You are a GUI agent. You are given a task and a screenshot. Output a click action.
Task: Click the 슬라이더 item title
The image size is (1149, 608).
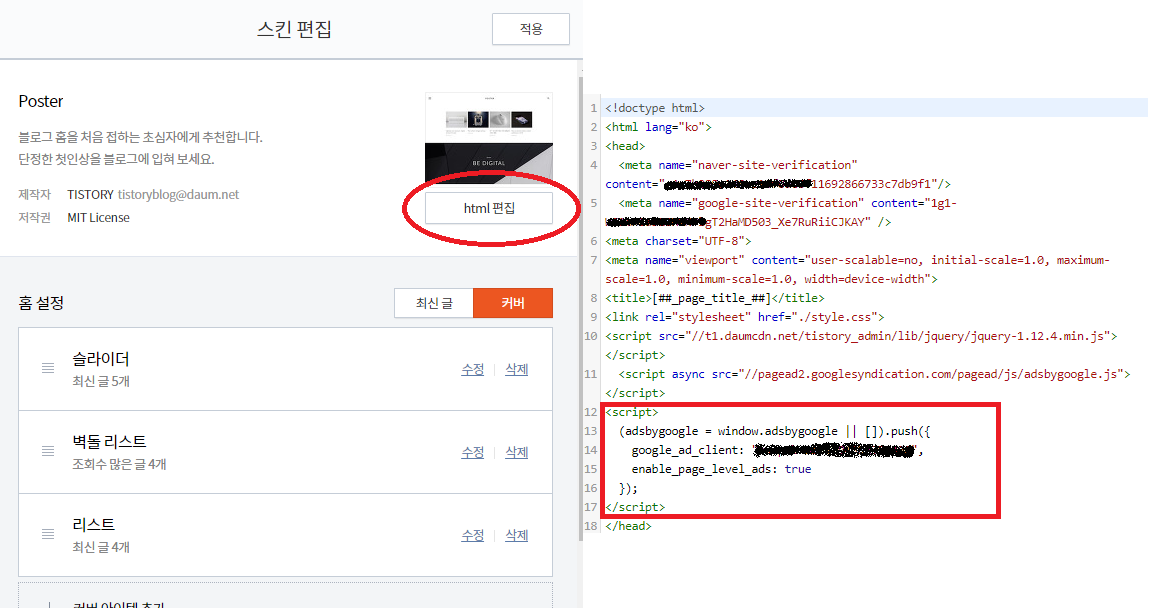click(100, 359)
